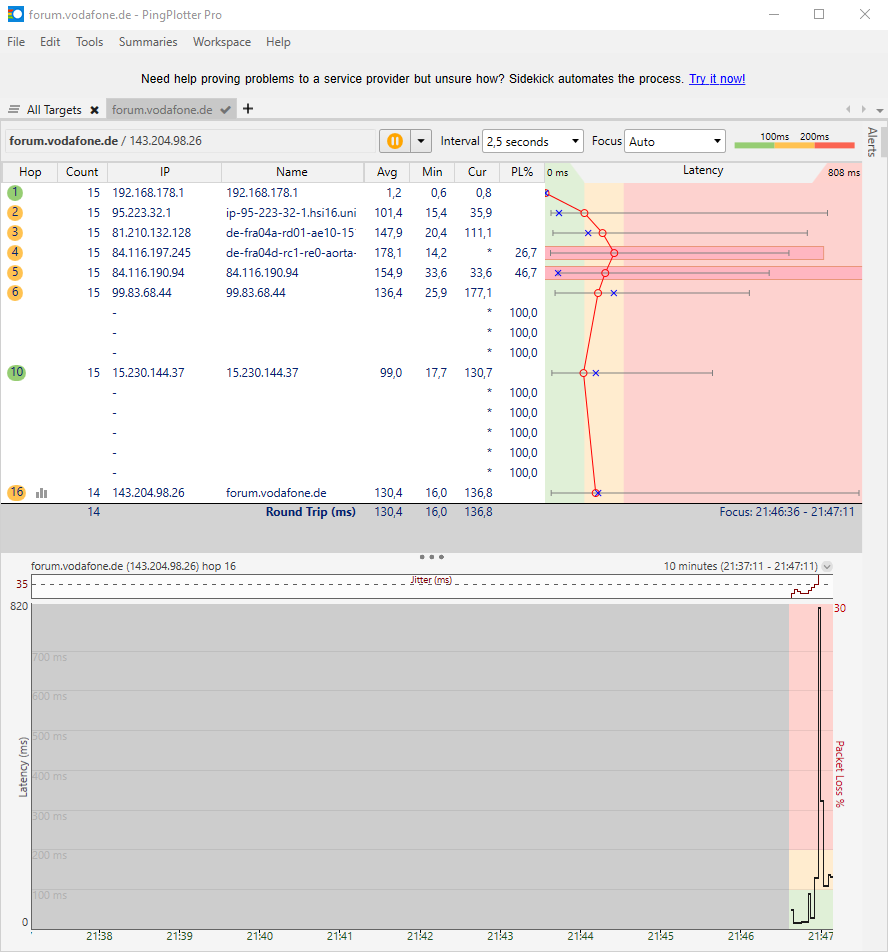888x952 pixels.
Task: Click the hop 1 badge circle
Action: [x=14, y=192]
